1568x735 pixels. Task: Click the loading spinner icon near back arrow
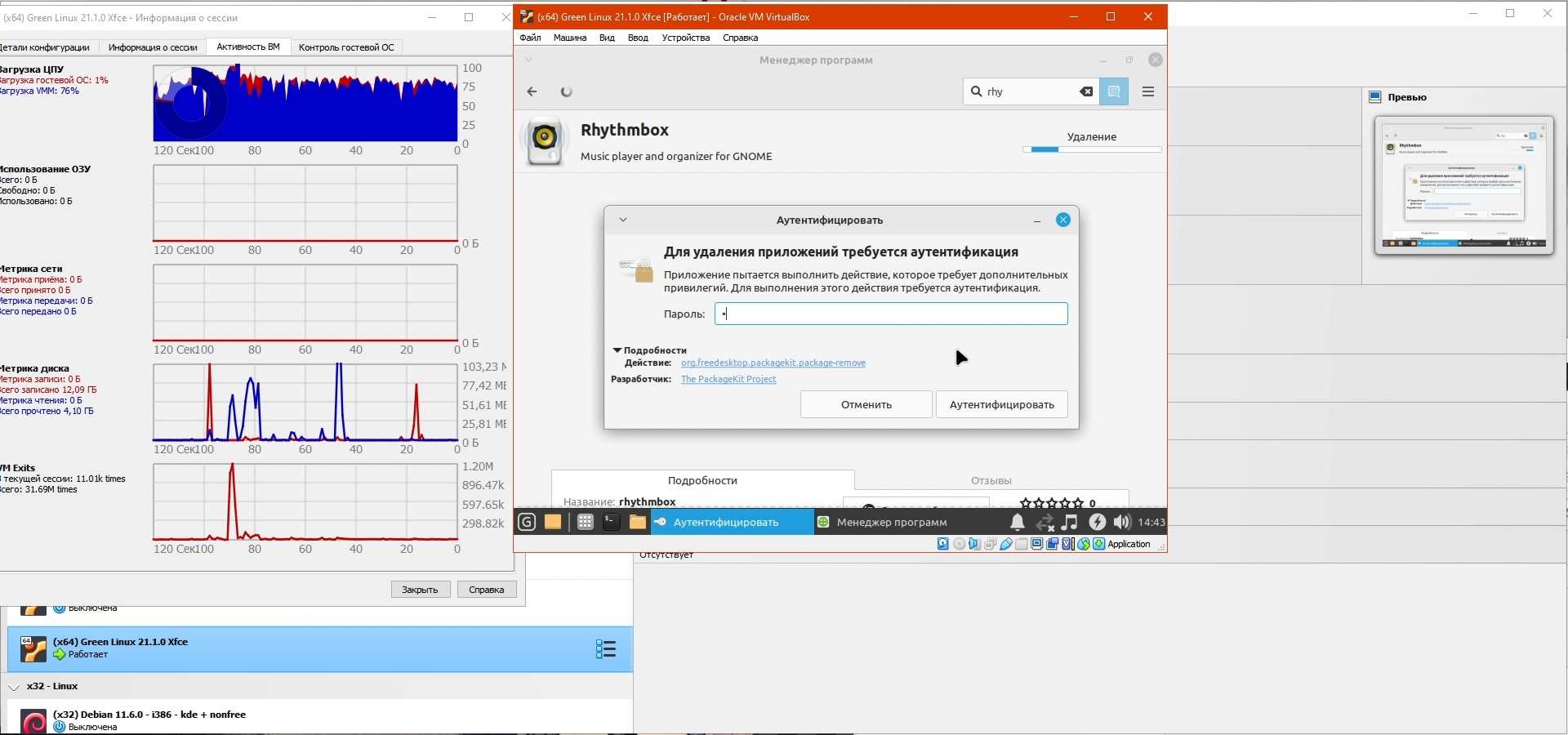coord(567,91)
